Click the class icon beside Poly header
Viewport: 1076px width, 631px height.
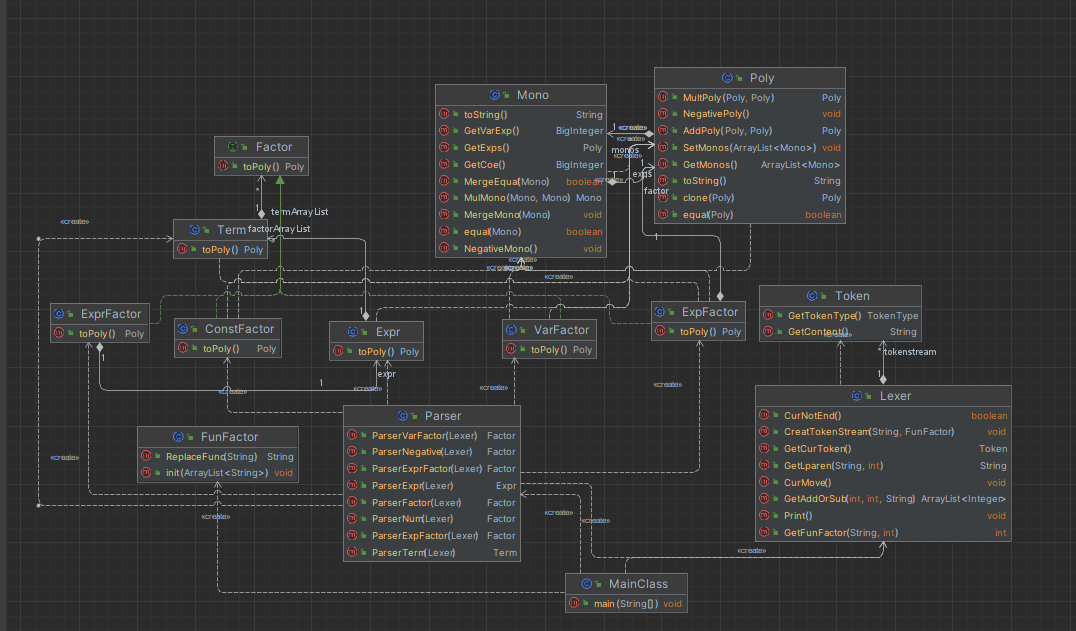[x=727, y=78]
